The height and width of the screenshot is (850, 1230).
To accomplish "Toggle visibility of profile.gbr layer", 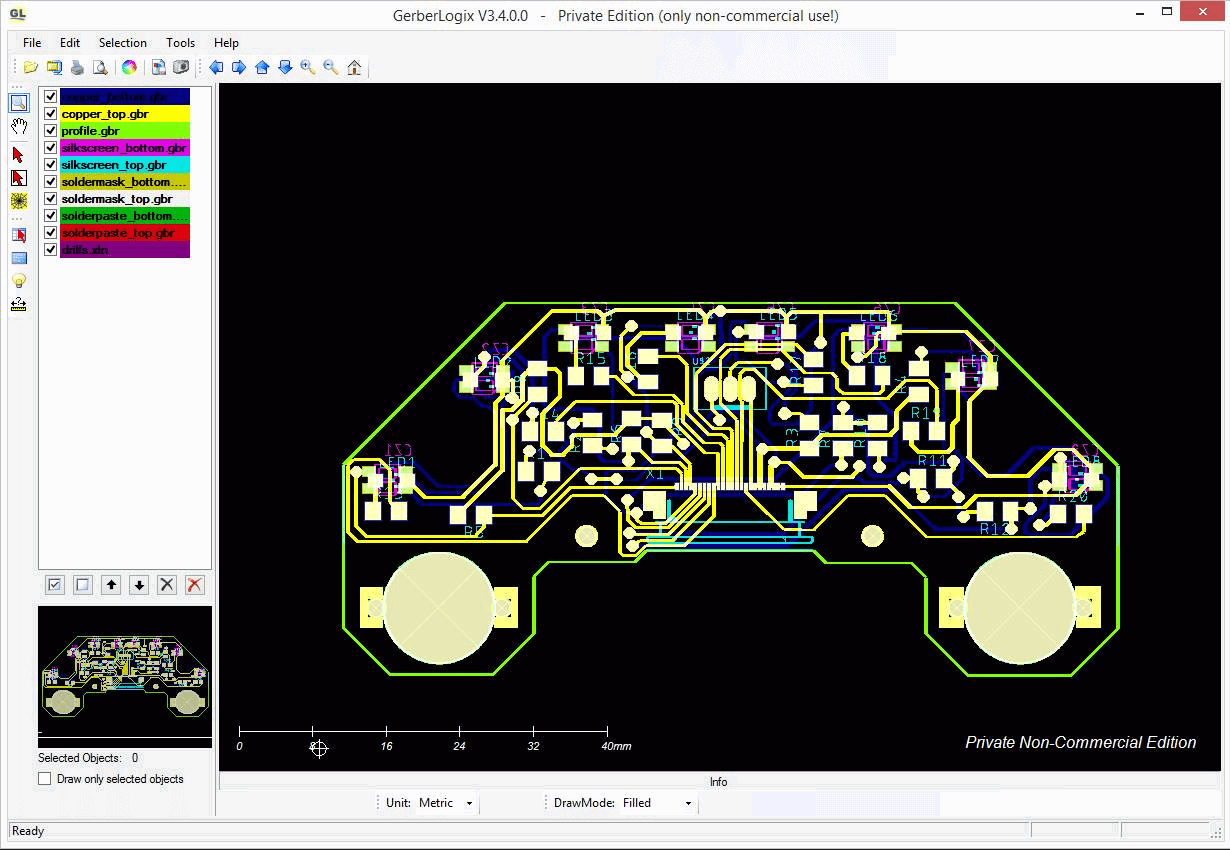I will (x=50, y=131).
